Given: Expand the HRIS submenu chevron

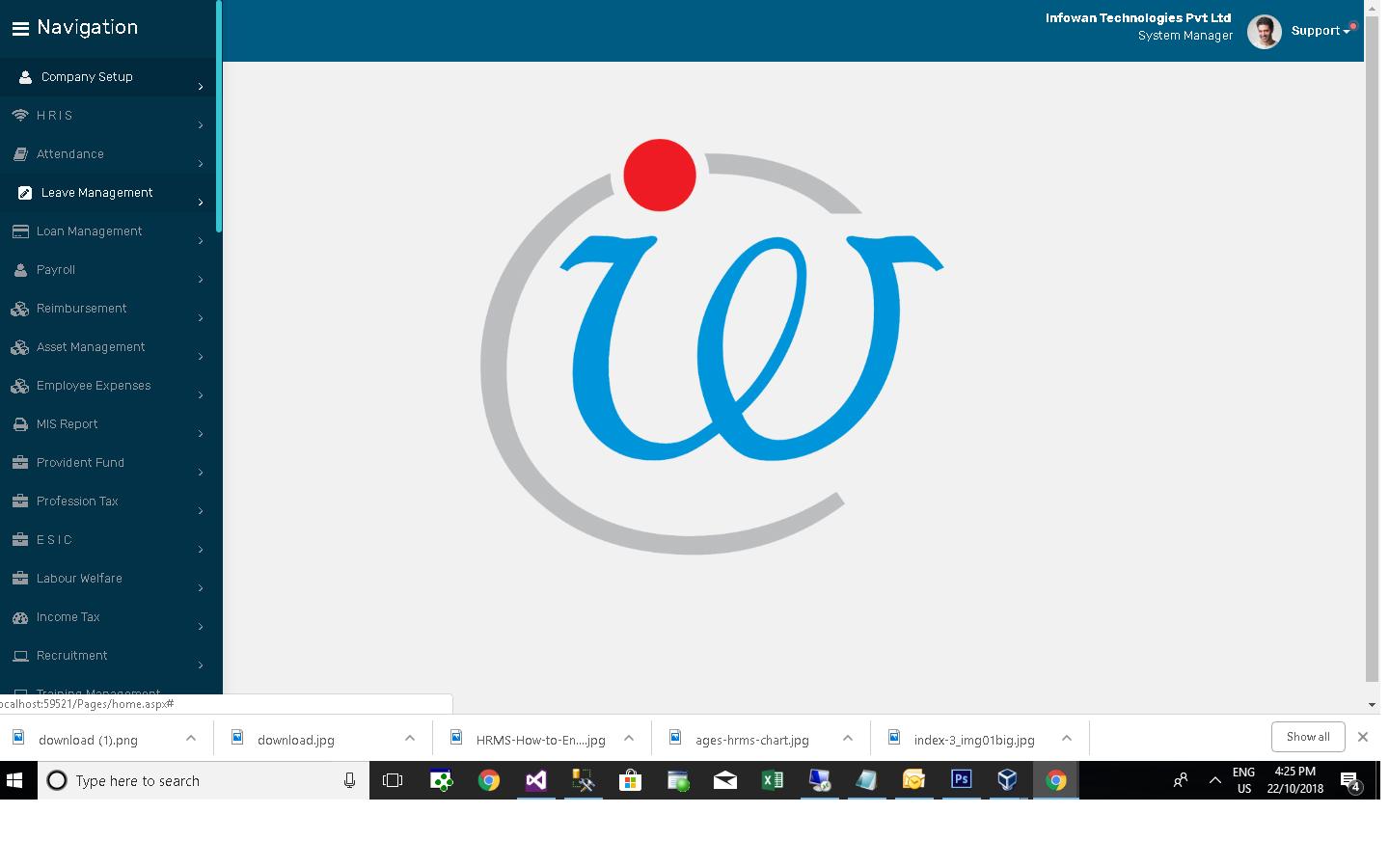Looking at the screenshot, I should coord(201,125).
